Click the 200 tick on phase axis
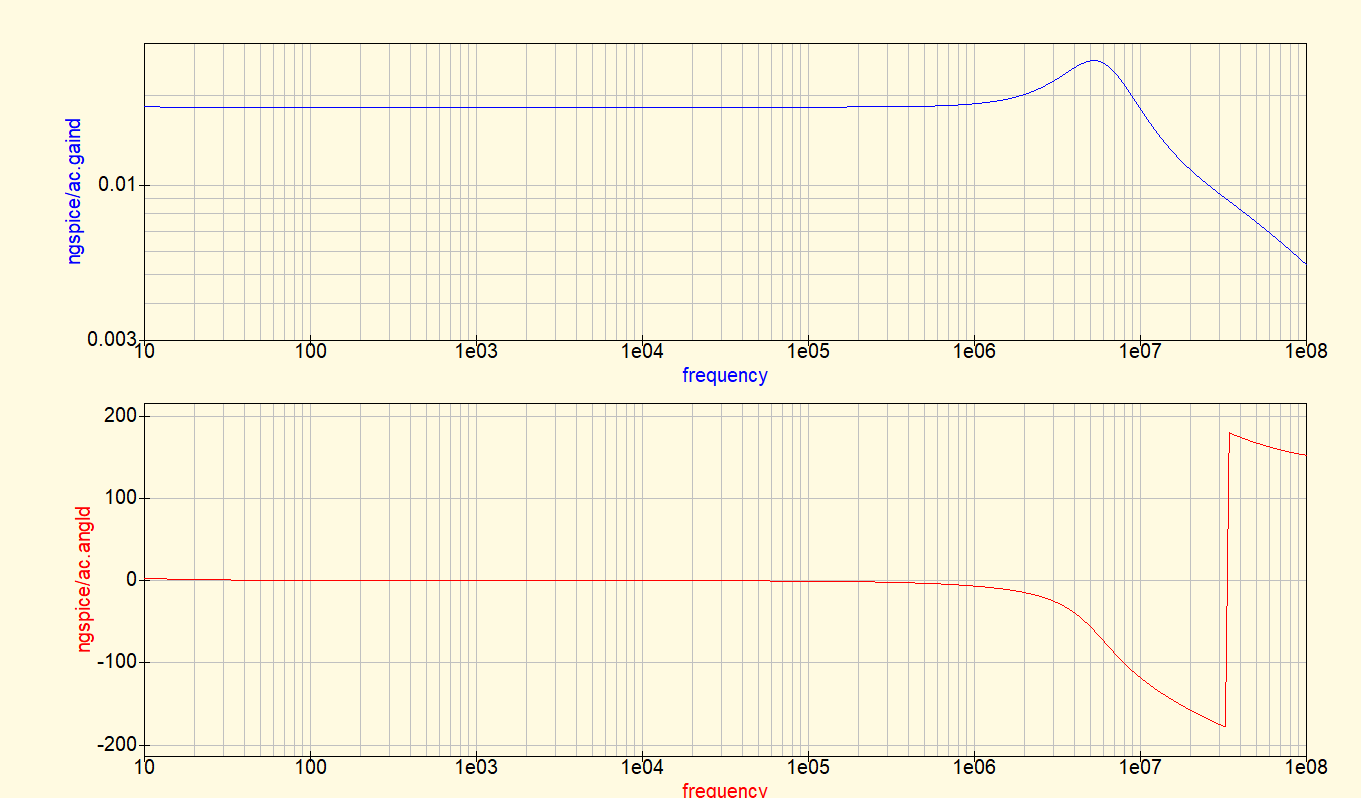The image size is (1361, 799). (x=121, y=416)
